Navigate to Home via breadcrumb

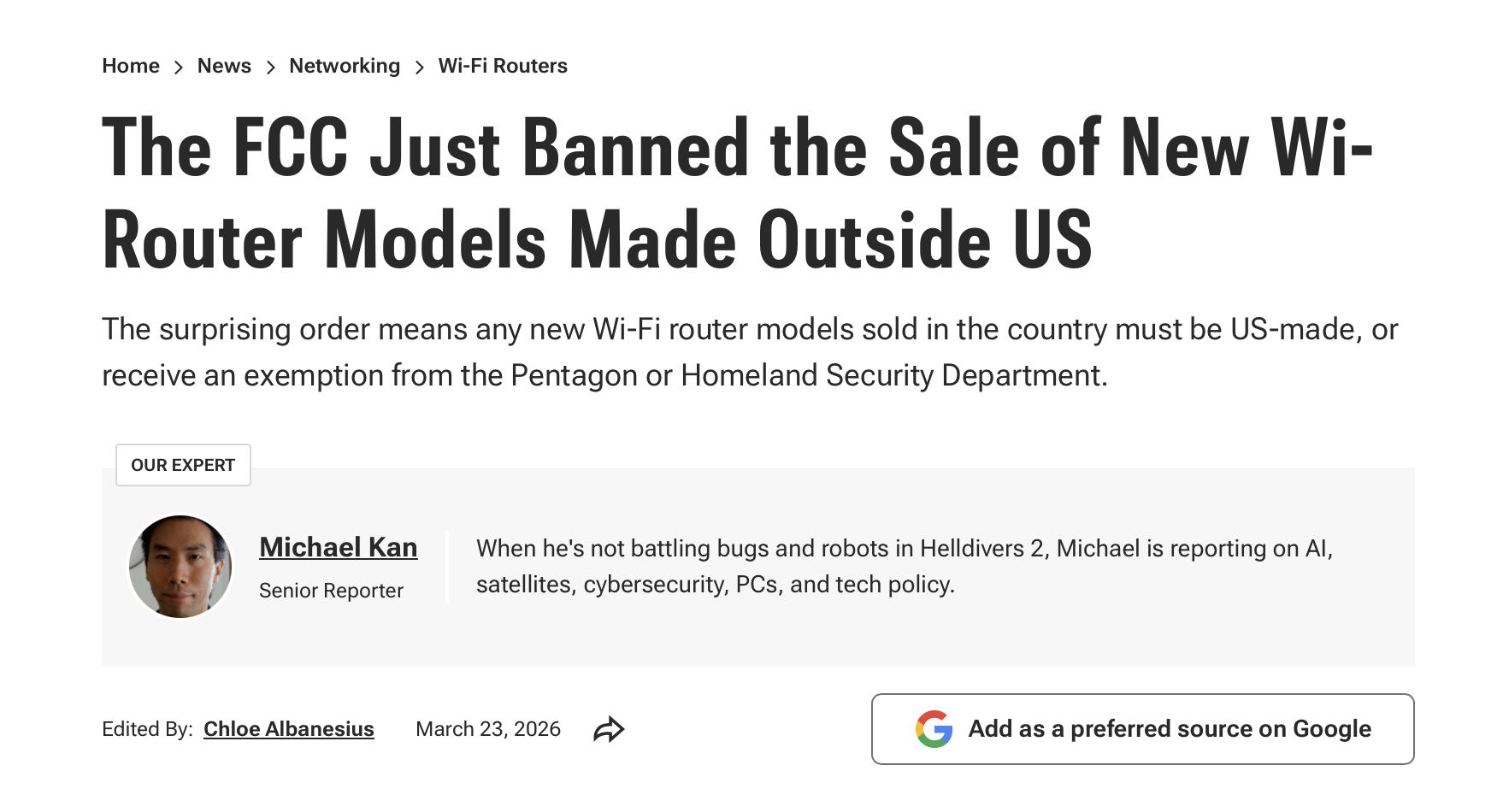coord(130,66)
